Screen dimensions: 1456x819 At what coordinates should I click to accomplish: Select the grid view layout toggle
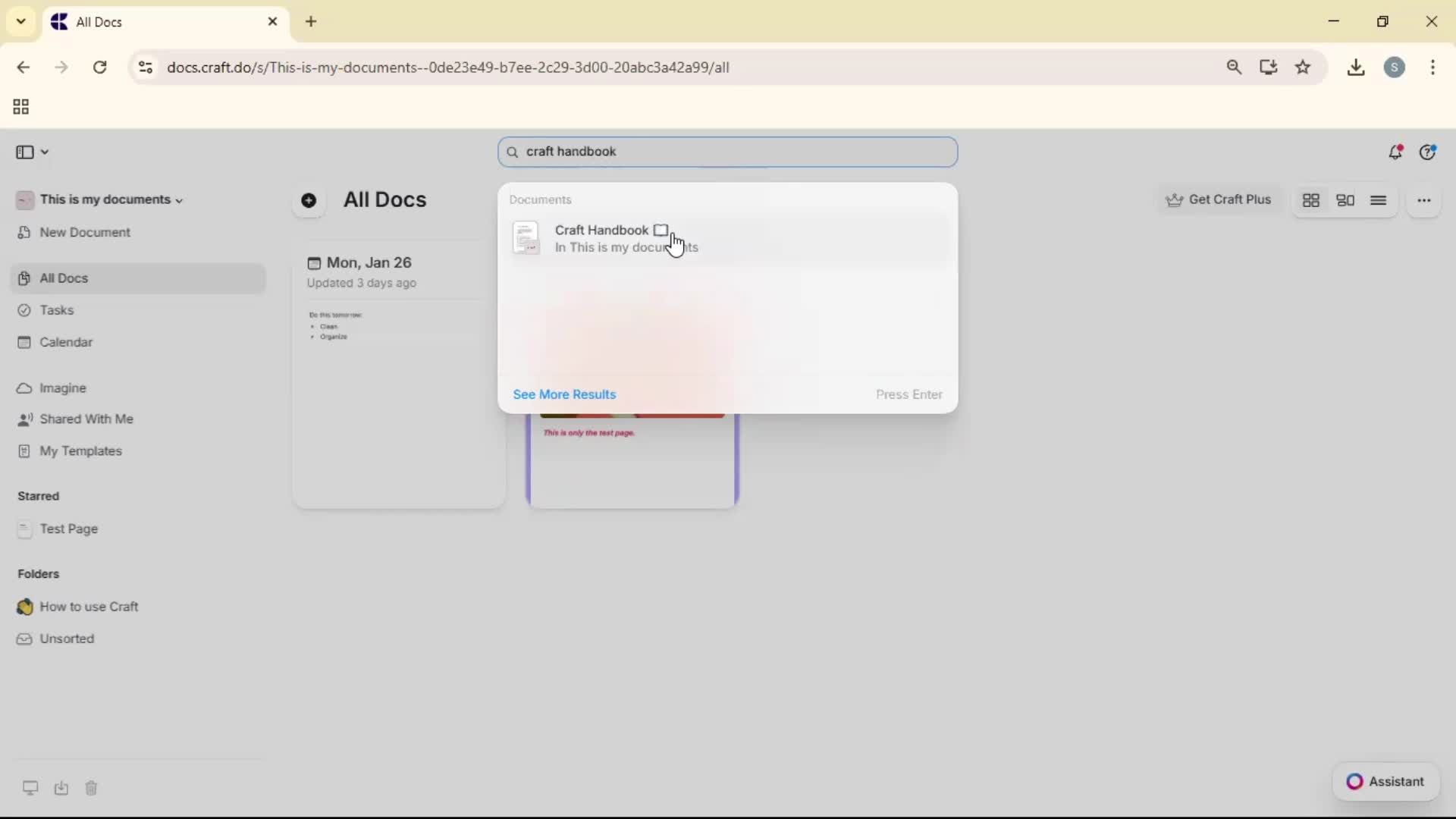1311,200
